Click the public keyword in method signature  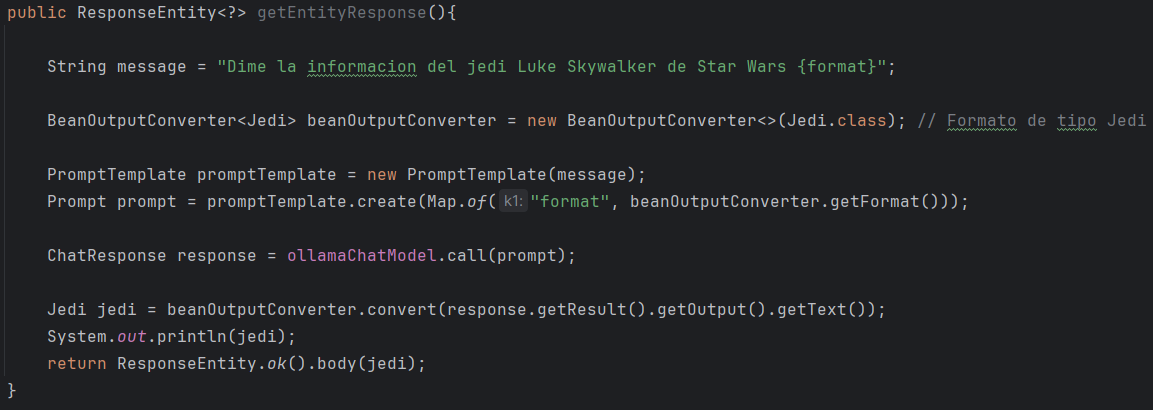[x=36, y=15]
